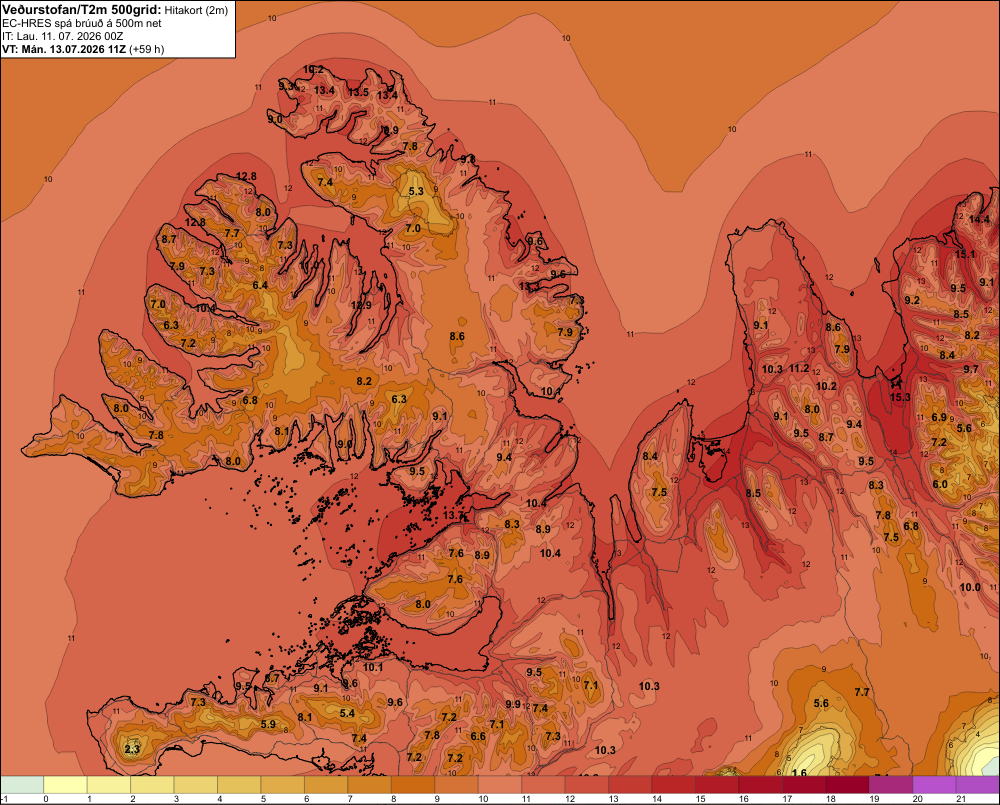Click the 'EC-HRES spá brúuð á 500m net' line
The image size is (1000, 805).
(82, 24)
